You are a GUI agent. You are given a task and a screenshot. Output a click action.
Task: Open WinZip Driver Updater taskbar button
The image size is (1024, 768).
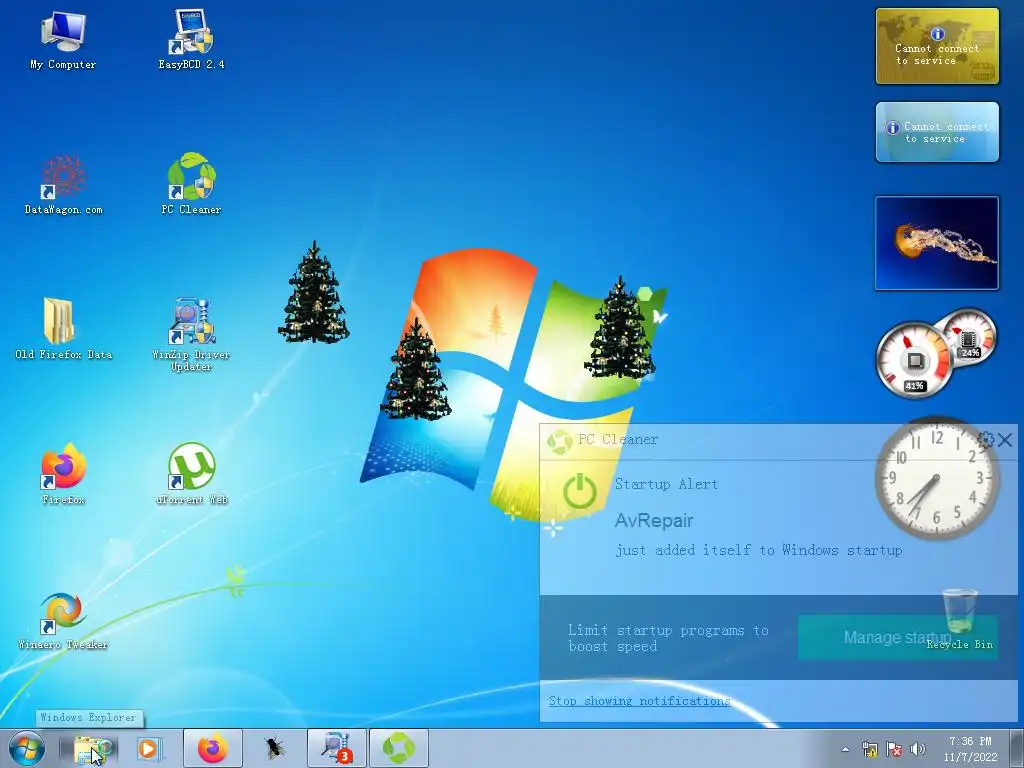336,748
